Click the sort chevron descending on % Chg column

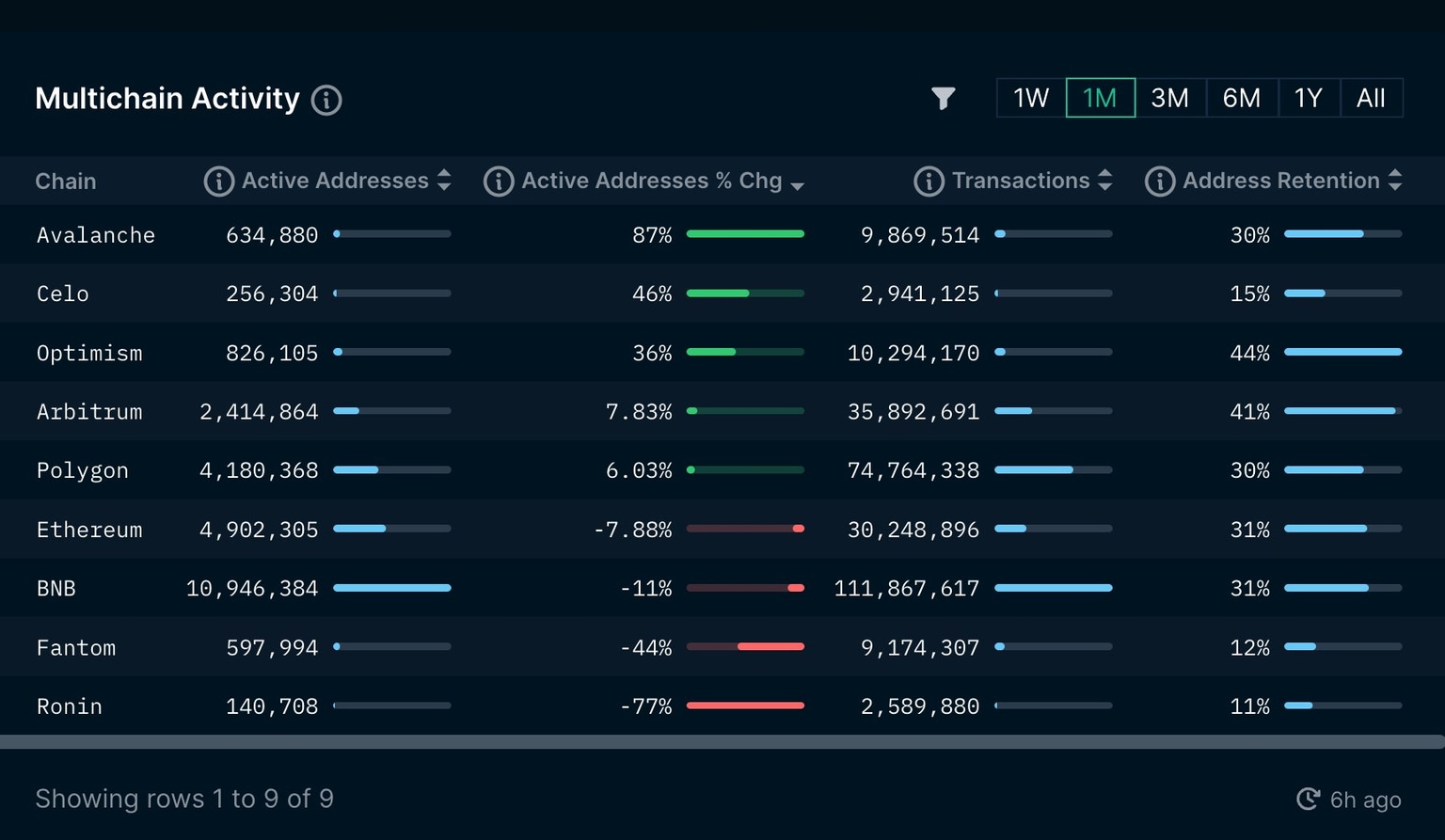point(799,184)
